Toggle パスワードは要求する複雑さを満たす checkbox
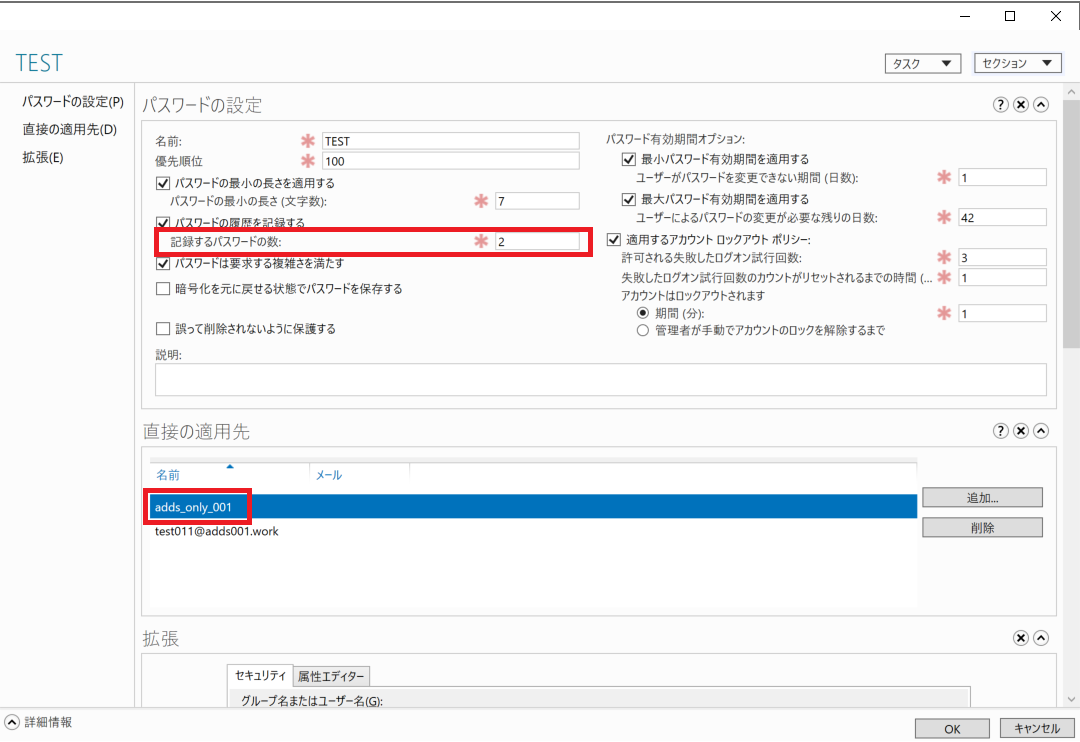1080x742 pixels. point(163,263)
